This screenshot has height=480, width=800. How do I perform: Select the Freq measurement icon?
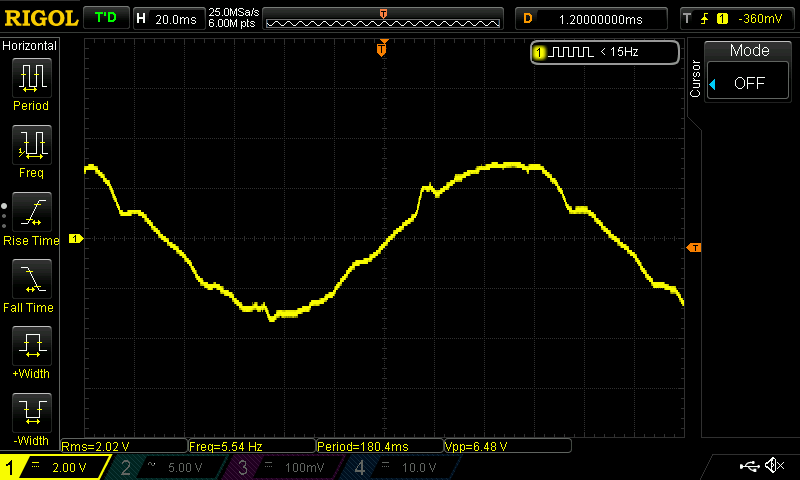tap(32, 145)
